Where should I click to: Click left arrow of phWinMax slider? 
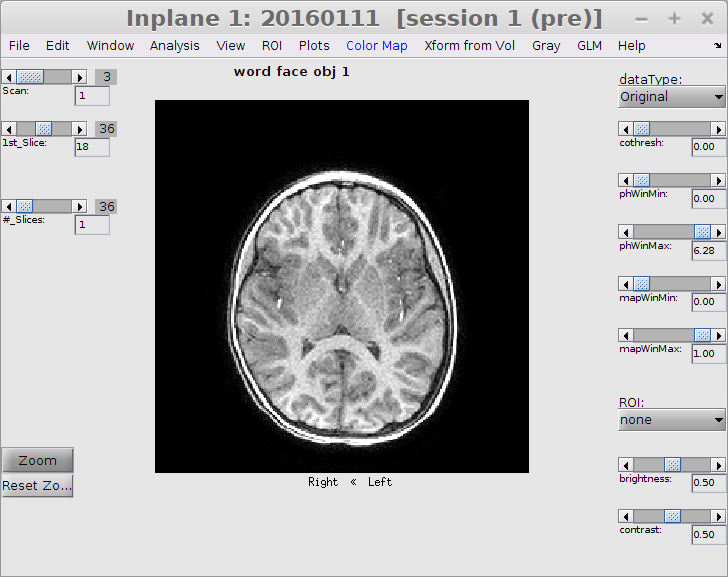tap(625, 232)
